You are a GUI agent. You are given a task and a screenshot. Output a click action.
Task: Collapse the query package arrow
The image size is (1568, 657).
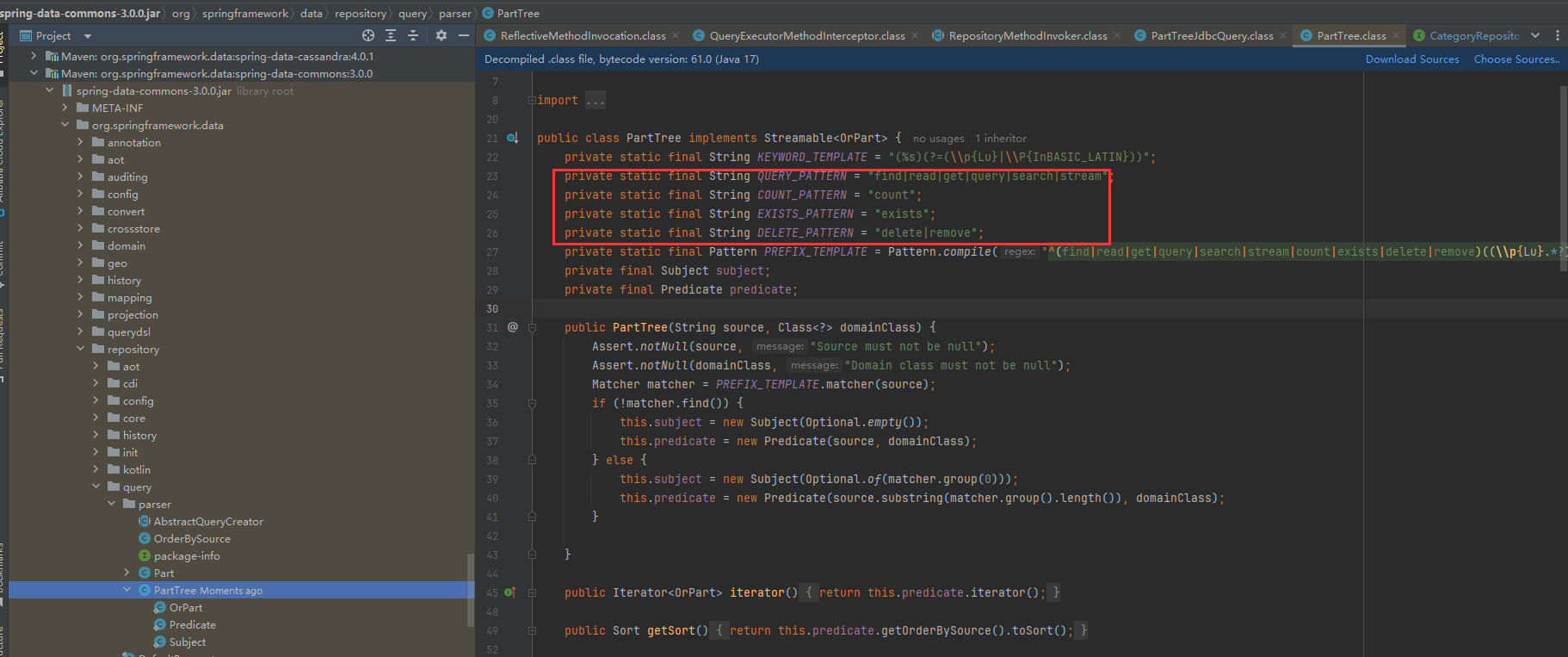click(x=96, y=487)
